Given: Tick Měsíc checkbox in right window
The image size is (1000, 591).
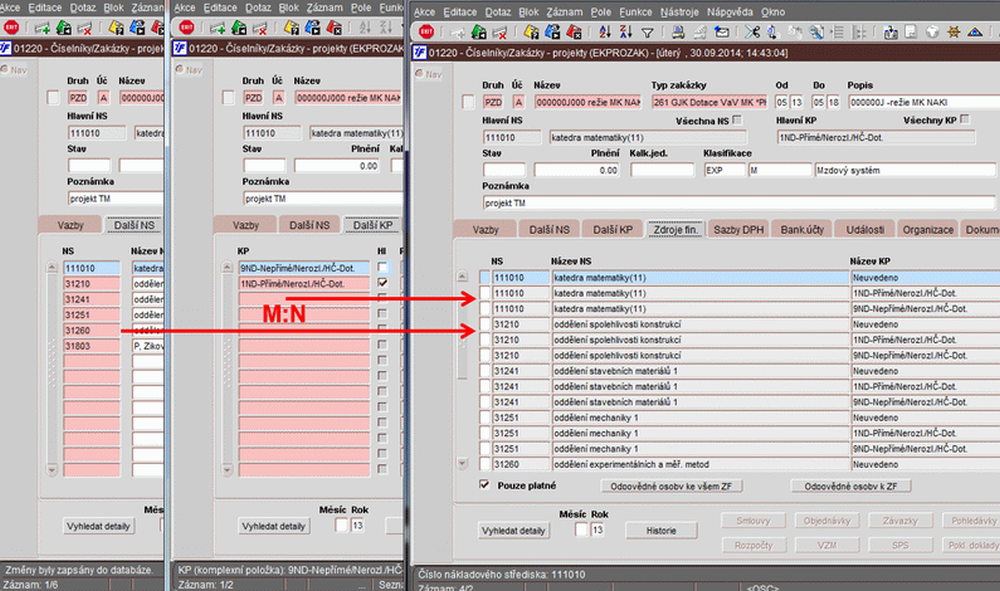Looking at the screenshot, I should tap(581, 529).
